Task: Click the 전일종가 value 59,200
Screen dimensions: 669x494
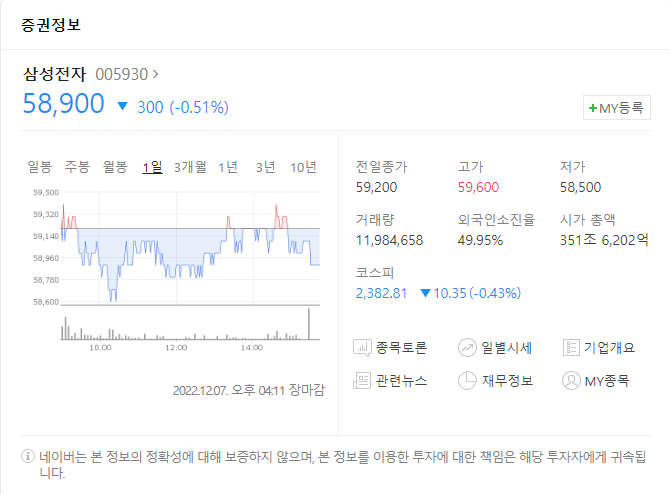Action: pos(376,187)
